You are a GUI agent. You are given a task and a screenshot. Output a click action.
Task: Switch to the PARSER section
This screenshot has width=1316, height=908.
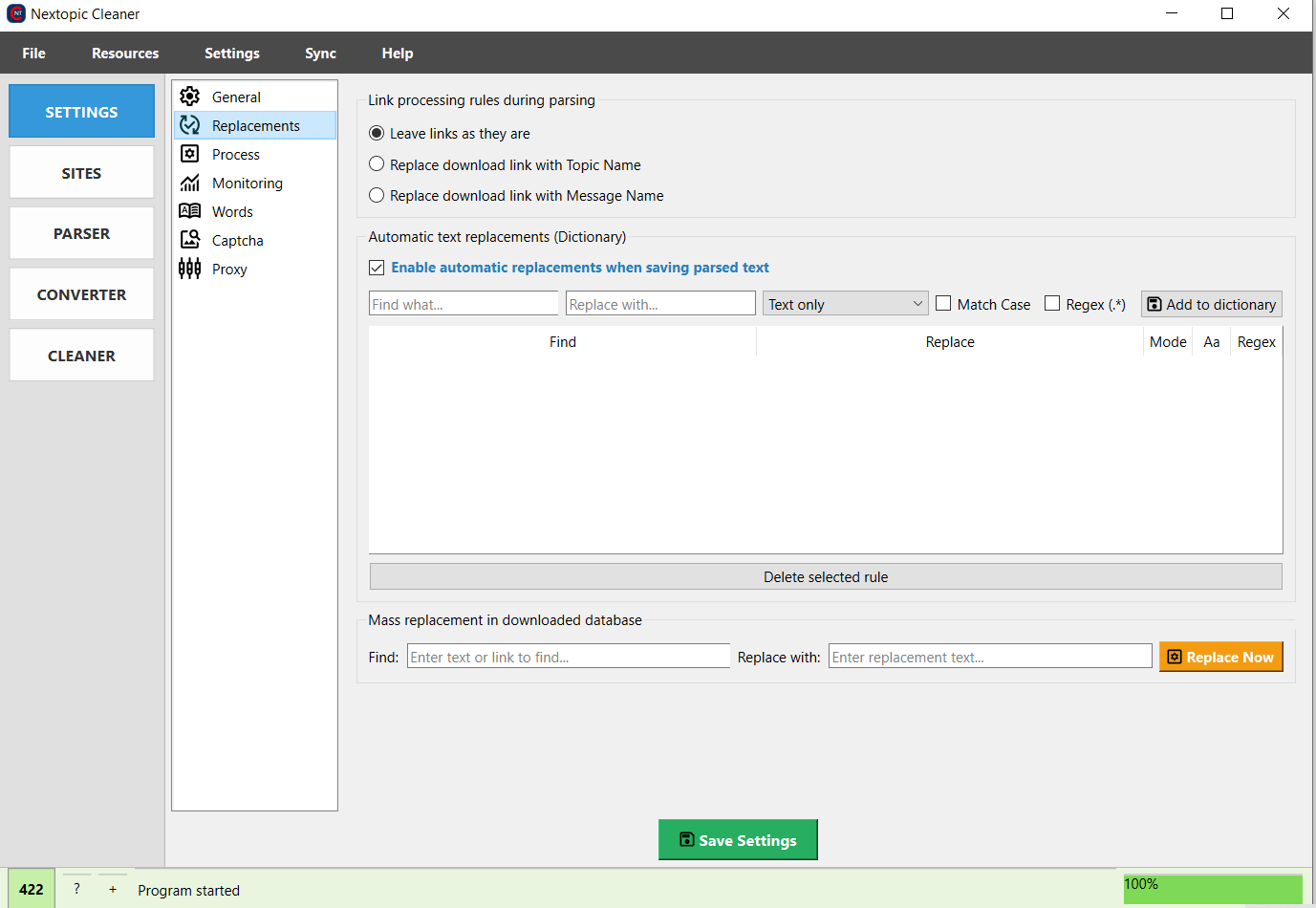pos(81,233)
